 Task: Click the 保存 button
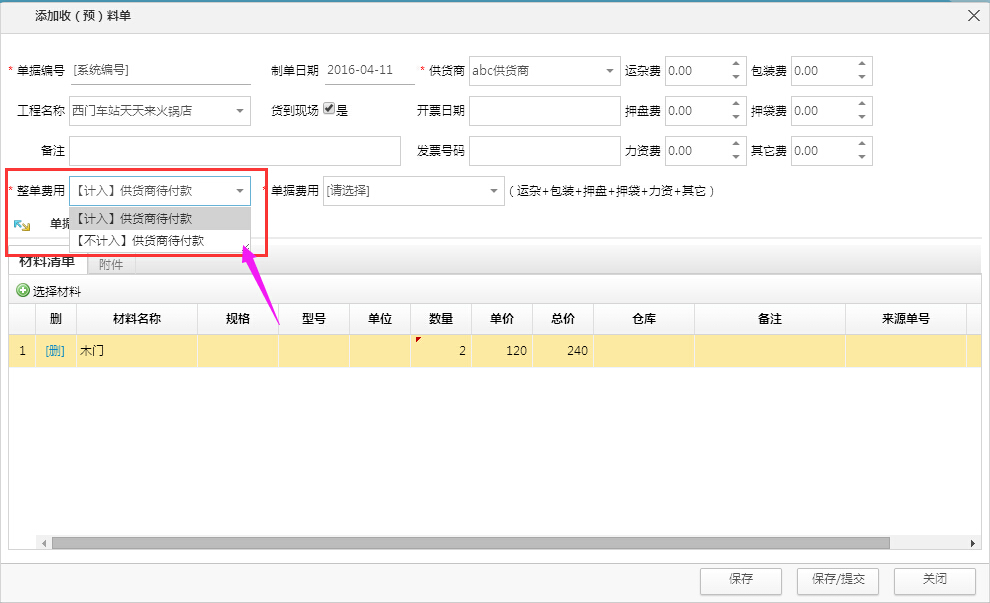tap(741, 579)
